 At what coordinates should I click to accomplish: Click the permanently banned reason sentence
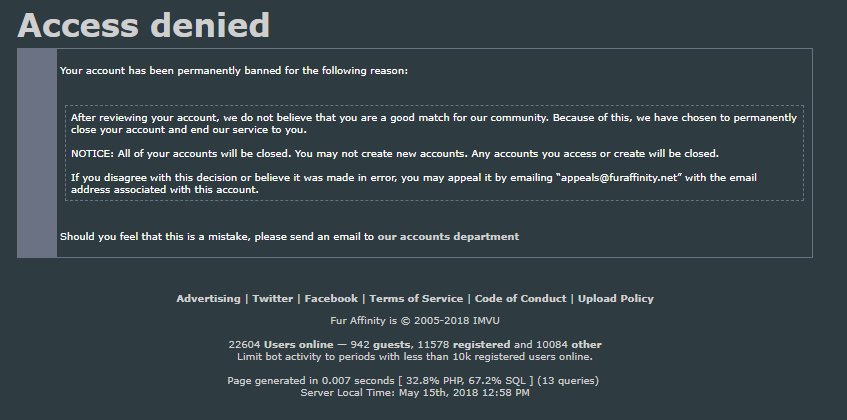234,71
